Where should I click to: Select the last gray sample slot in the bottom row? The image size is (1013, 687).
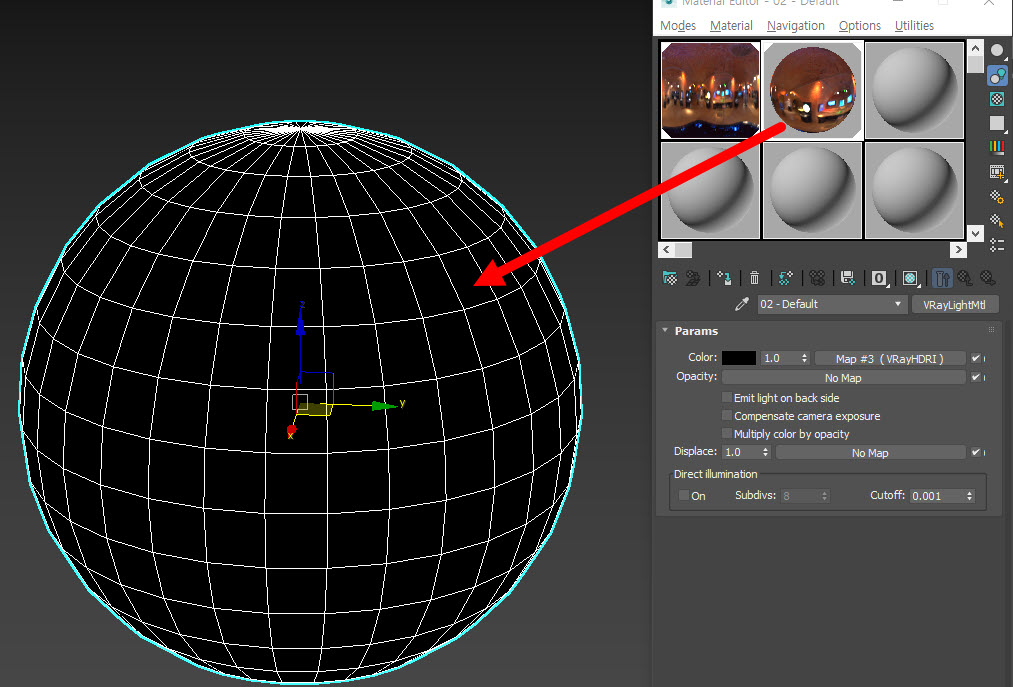point(914,190)
